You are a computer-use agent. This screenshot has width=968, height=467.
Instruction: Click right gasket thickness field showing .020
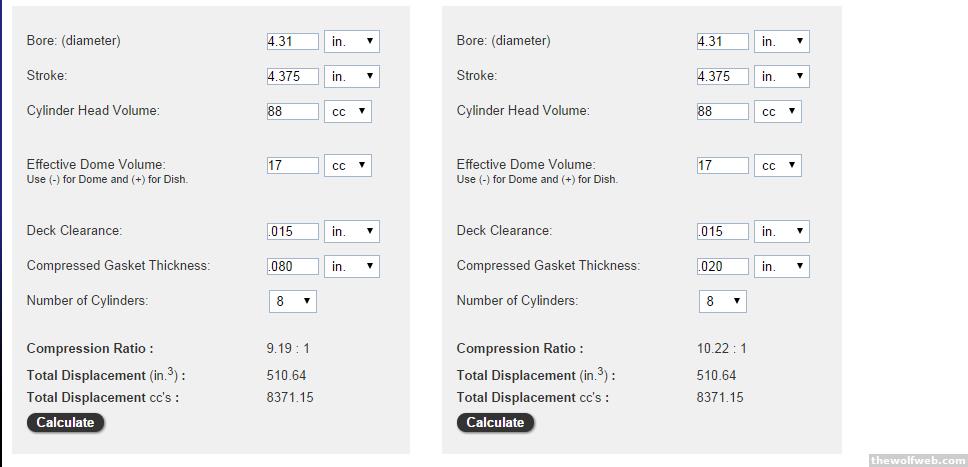pos(723,266)
